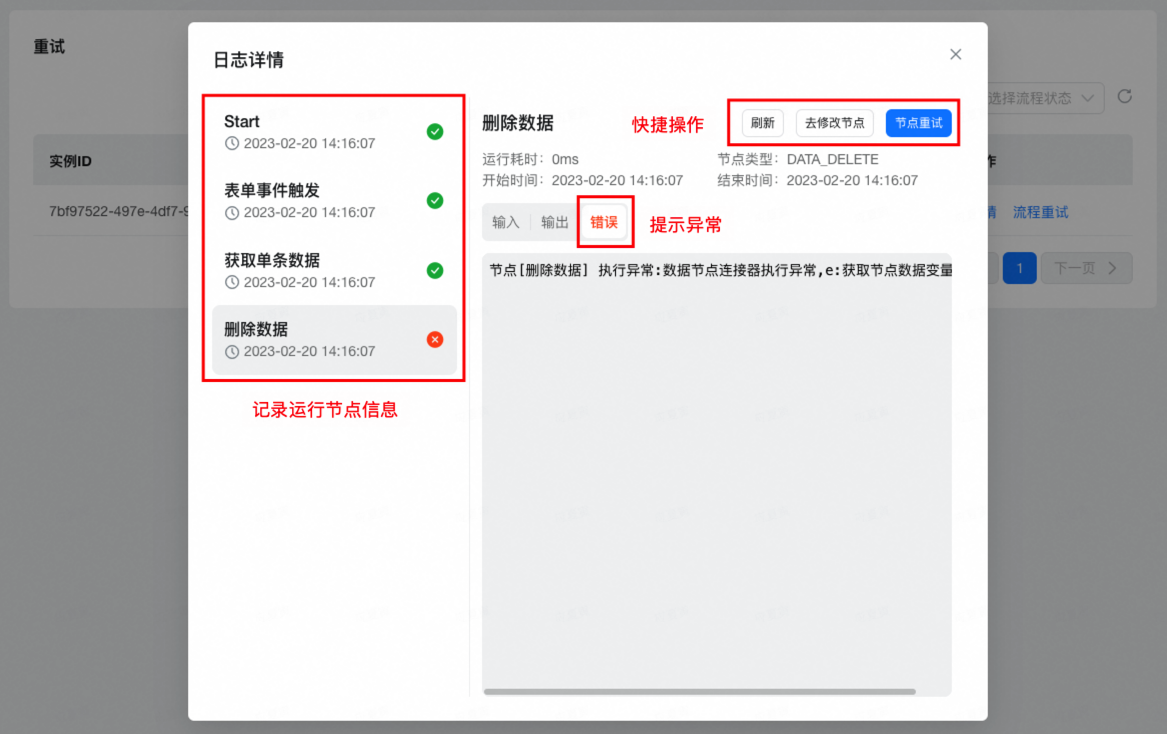Click the horizontal scrollbar under the error log
1167x734 pixels.
699,691
